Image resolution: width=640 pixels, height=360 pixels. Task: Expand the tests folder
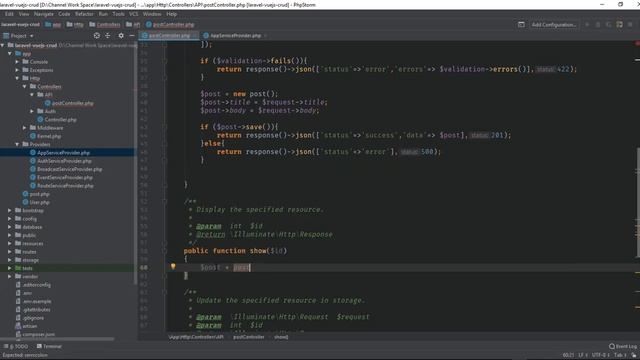pyautogui.click(x=10, y=268)
